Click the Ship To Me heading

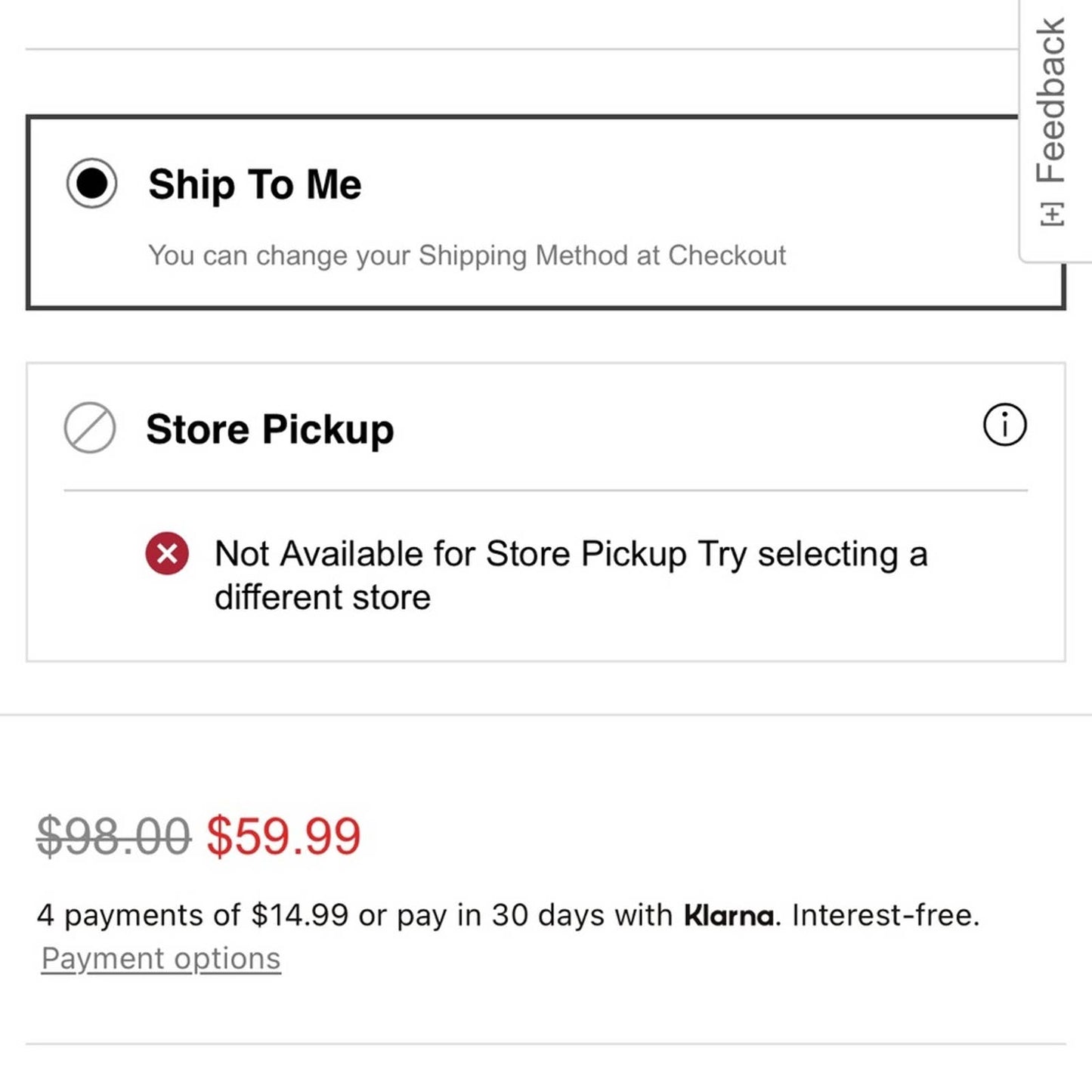coord(255,185)
